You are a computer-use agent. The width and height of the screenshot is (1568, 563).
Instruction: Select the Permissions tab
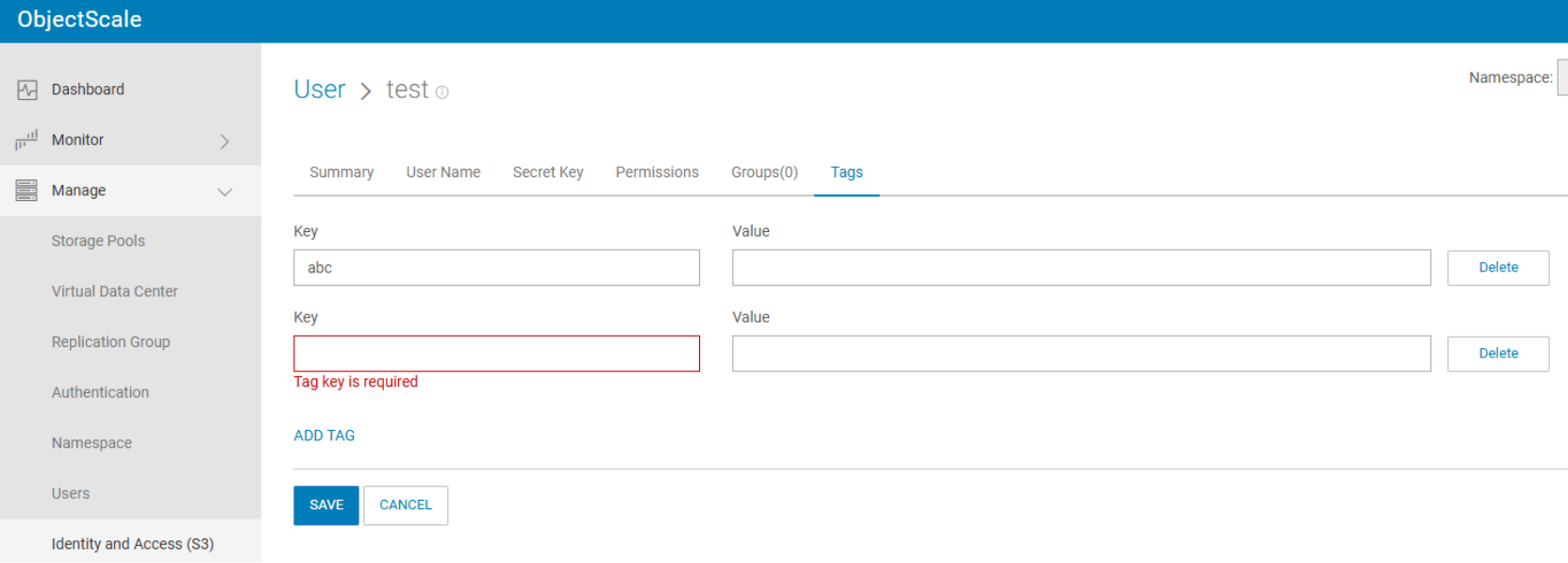658,173
